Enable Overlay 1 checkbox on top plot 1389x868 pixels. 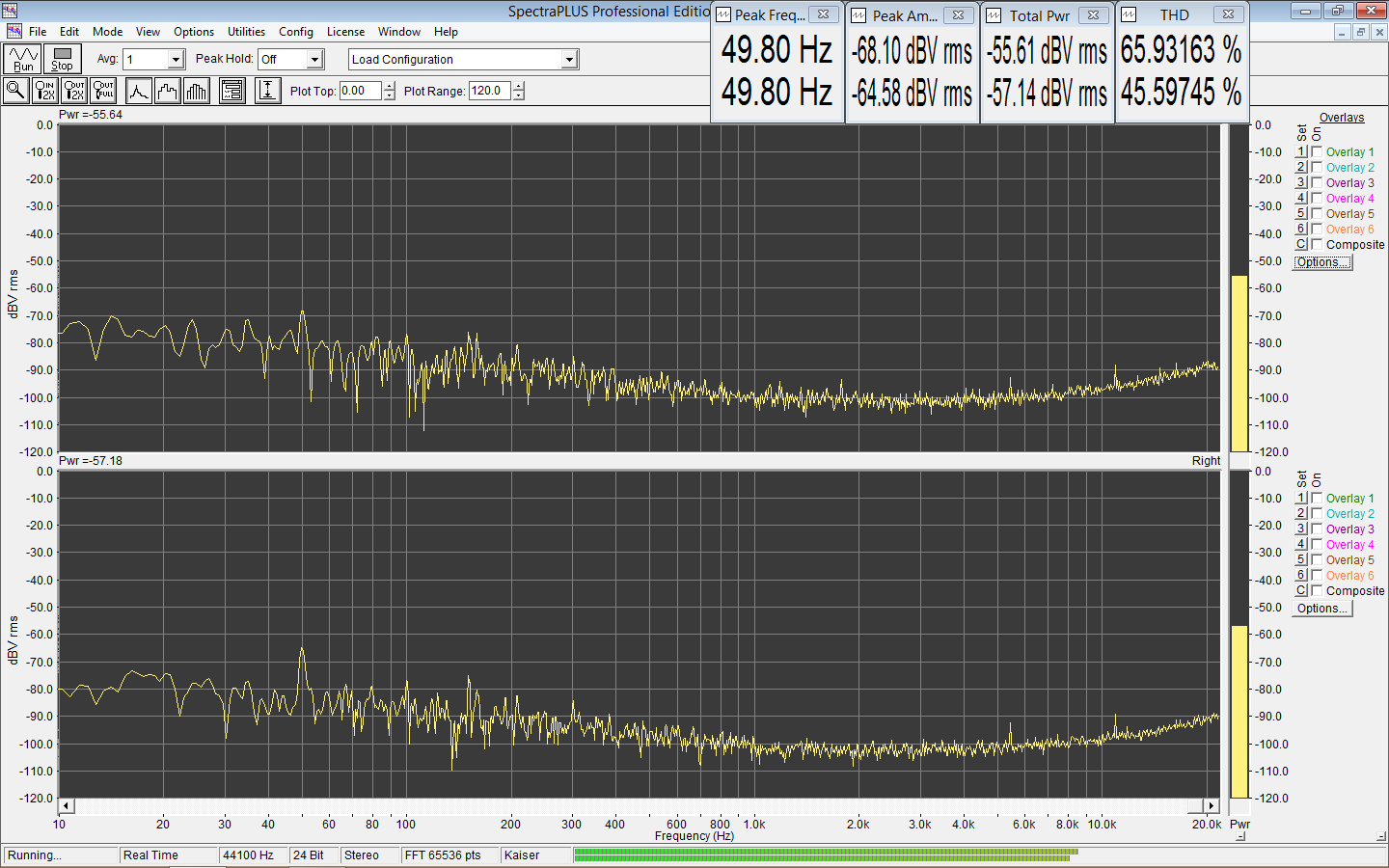[1317, 152]
